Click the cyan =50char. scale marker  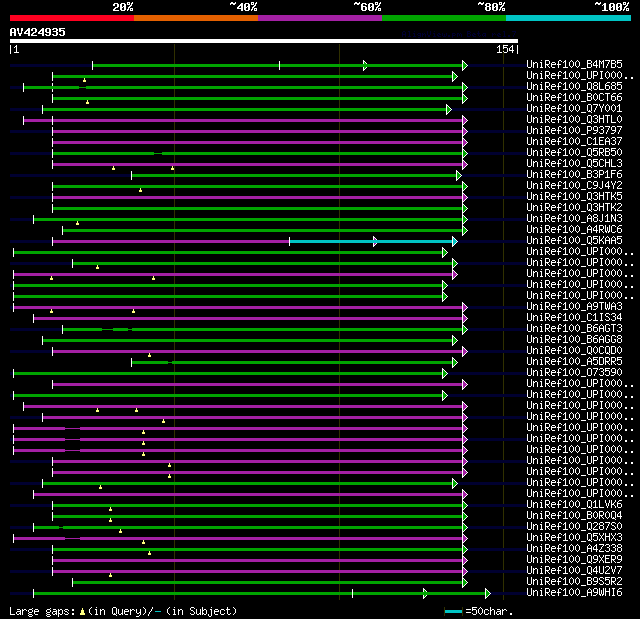point(453,611)
